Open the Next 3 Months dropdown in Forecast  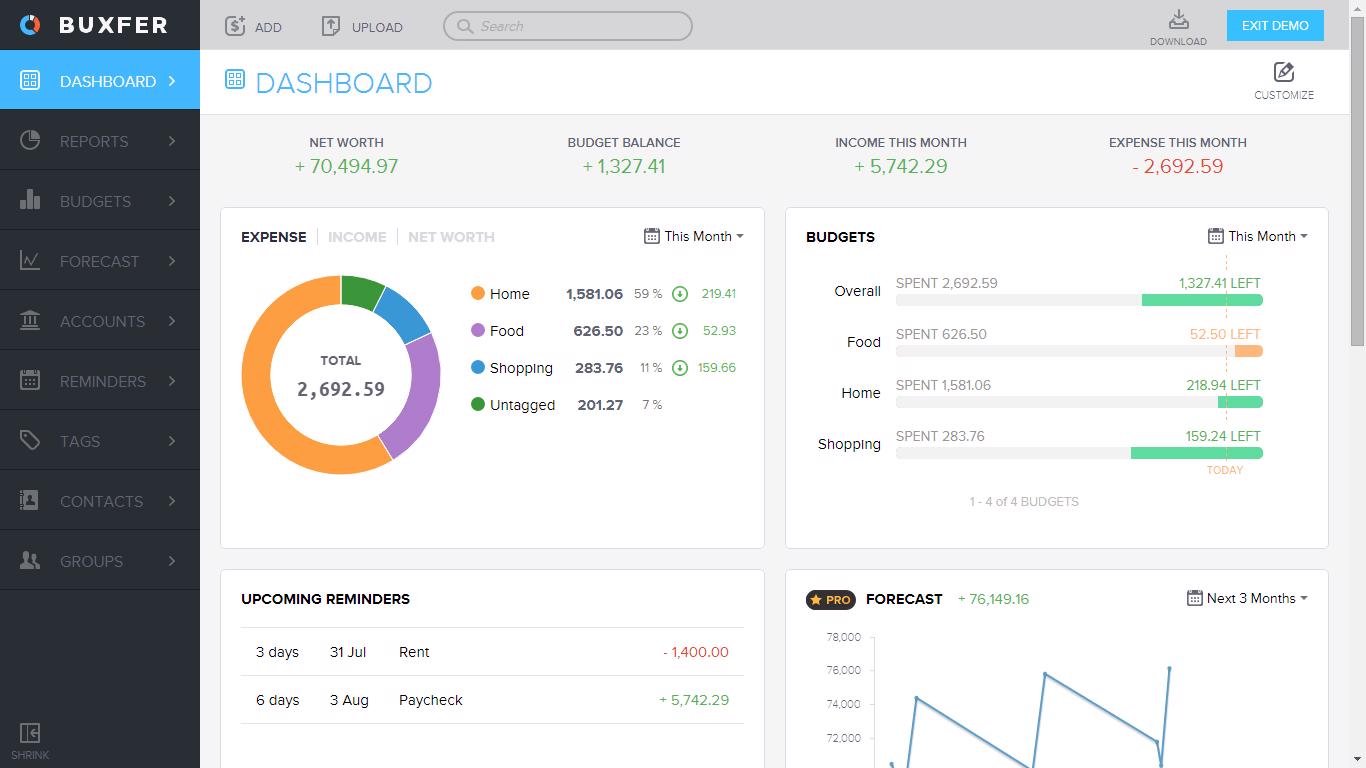(1247, 598)
